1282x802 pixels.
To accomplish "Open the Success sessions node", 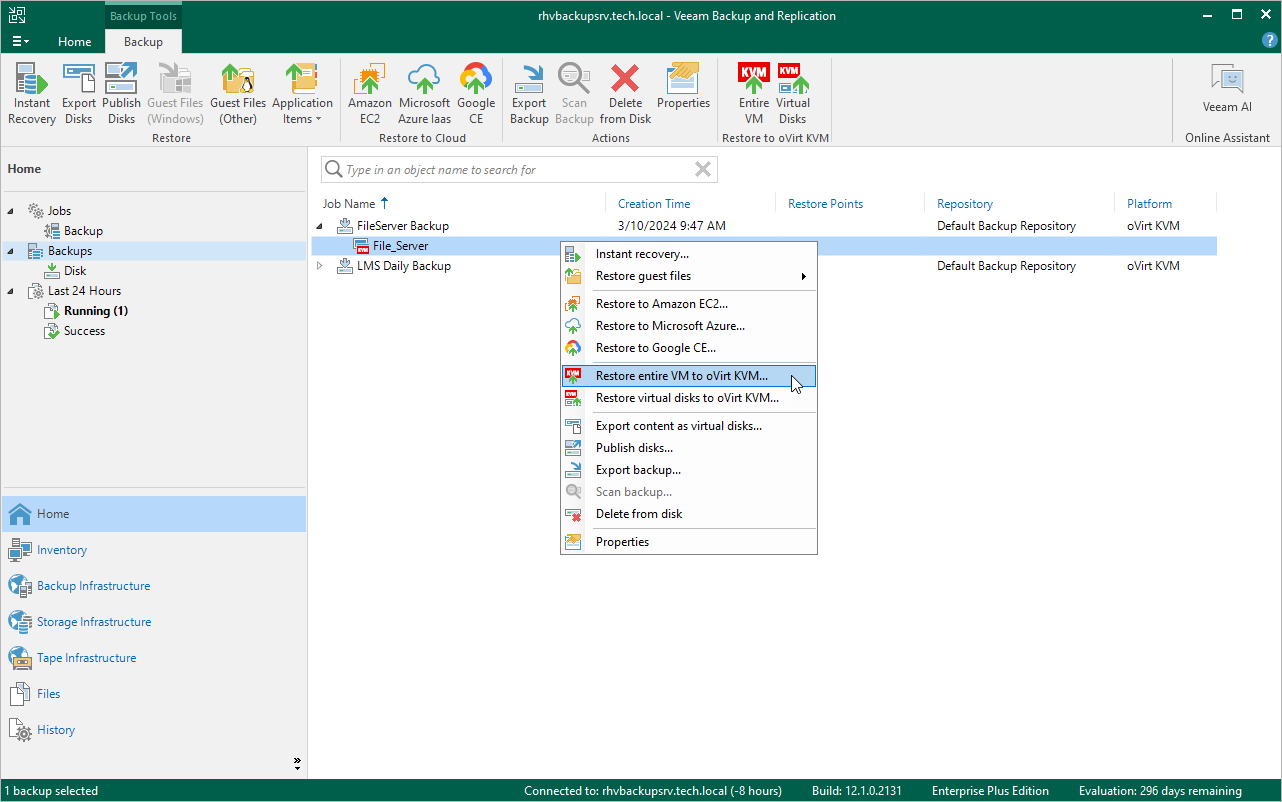I will pyautogui.click(x=84, y=331).
